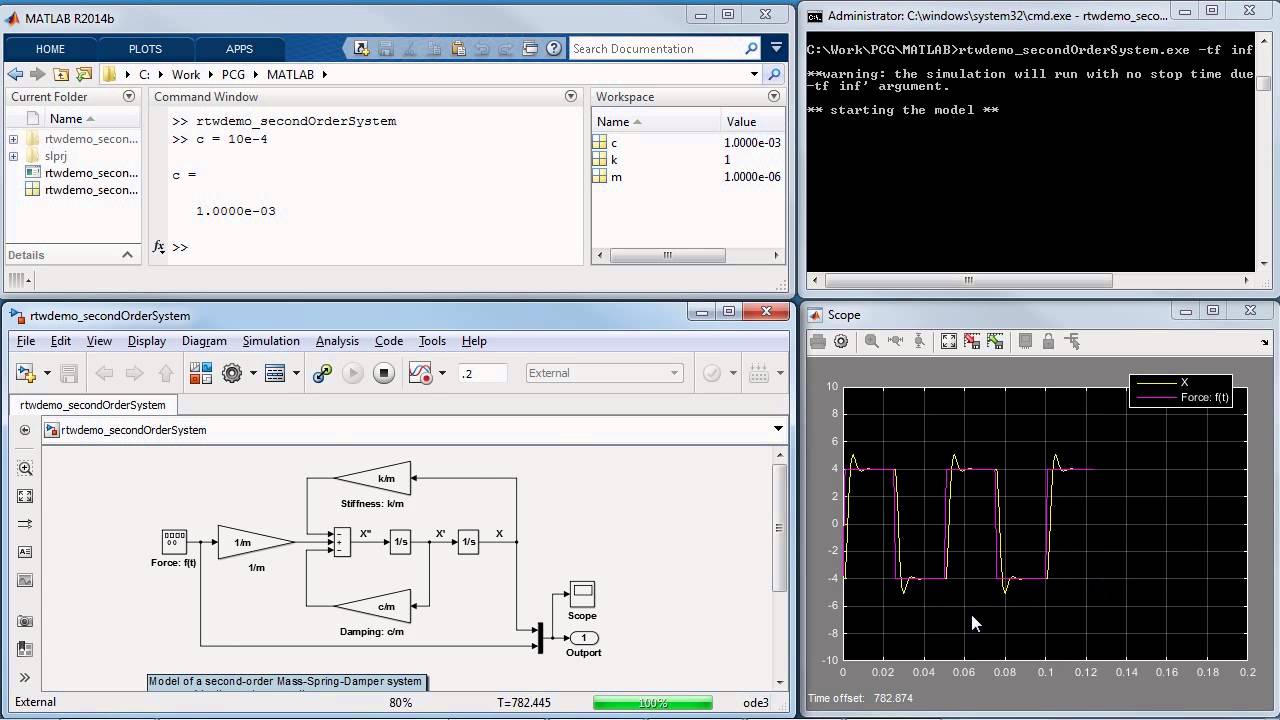This screenshot has height=720, width=1280.
Task: Select the Stiffness k/m gain block
Action: tap(373, 478)
